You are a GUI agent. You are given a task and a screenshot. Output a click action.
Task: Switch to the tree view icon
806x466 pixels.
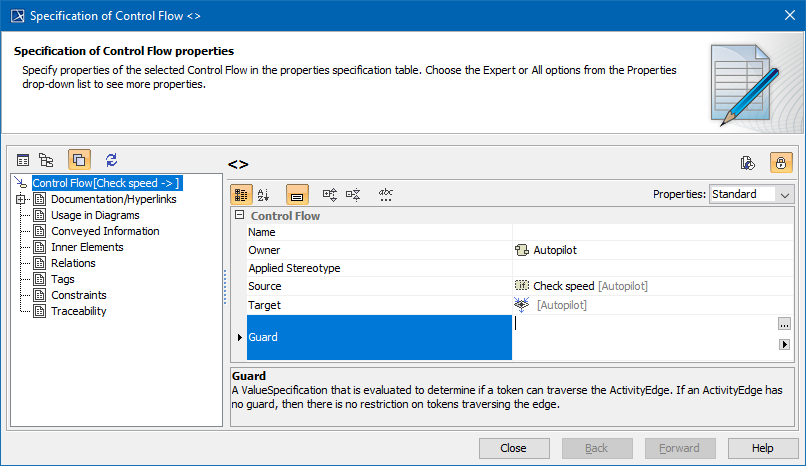[46, 160]
